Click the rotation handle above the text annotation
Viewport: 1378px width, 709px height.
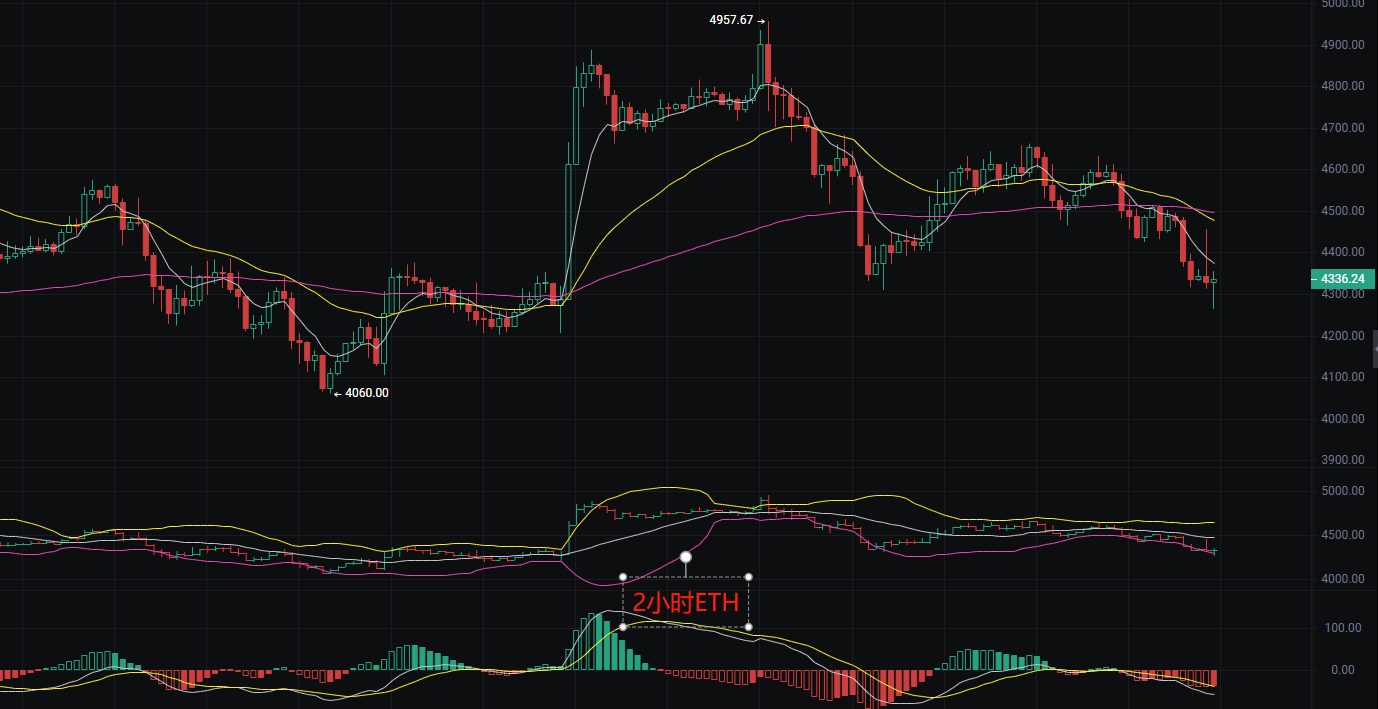point(685,557)
